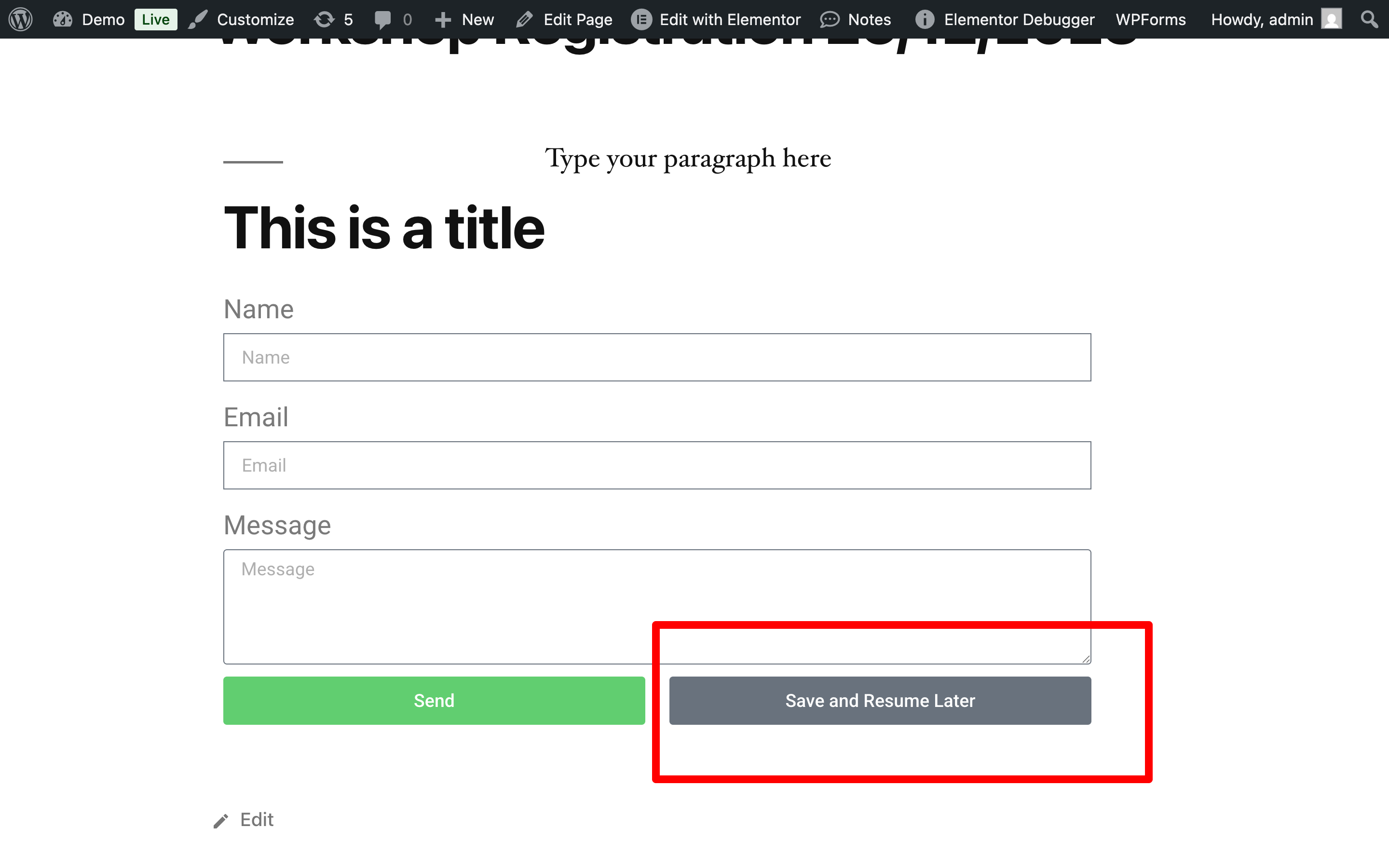Screen dimensions: 1389x868
Task: Open the updates icon showing 5
Action: (324, 19)
